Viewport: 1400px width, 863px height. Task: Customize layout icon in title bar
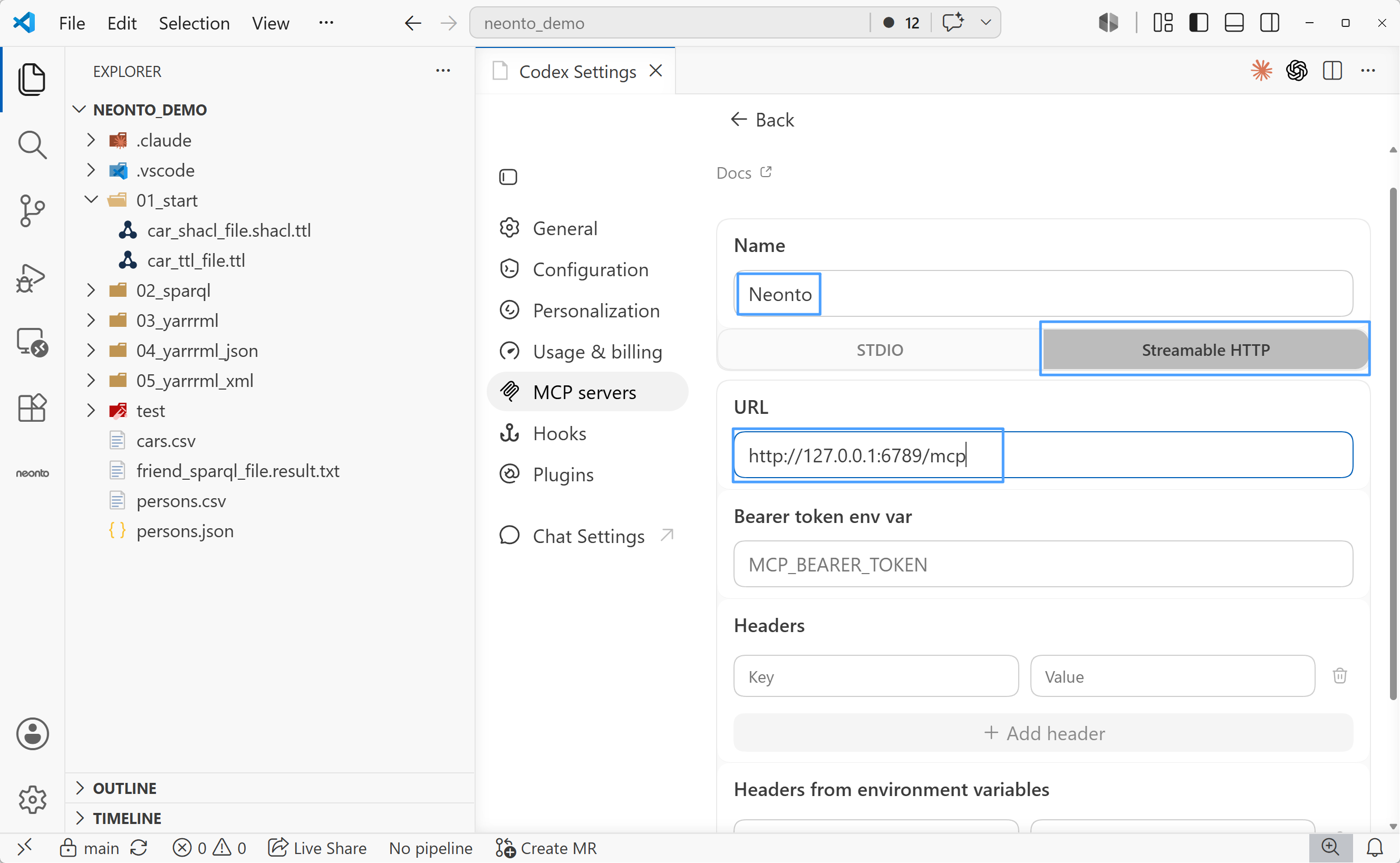coord(1163,23)
